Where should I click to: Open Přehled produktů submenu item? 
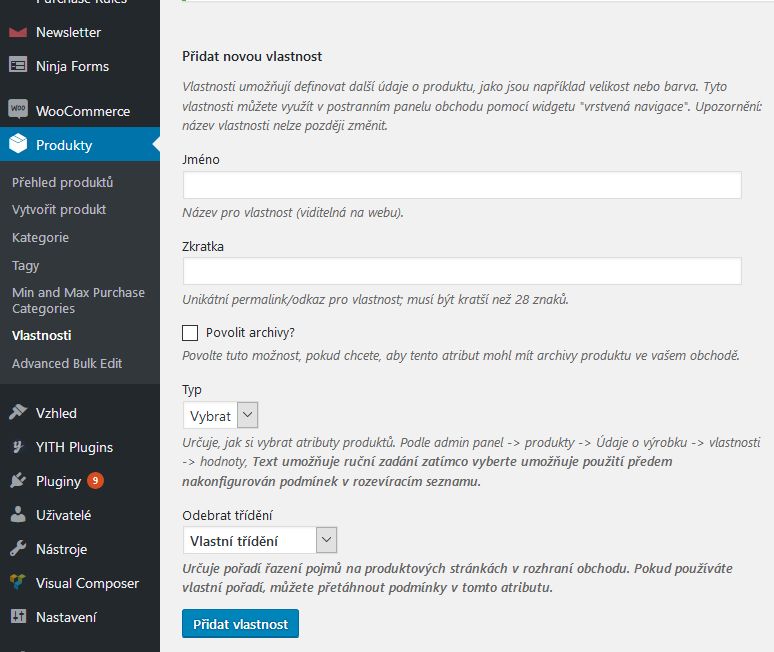(x=62, y=182)
